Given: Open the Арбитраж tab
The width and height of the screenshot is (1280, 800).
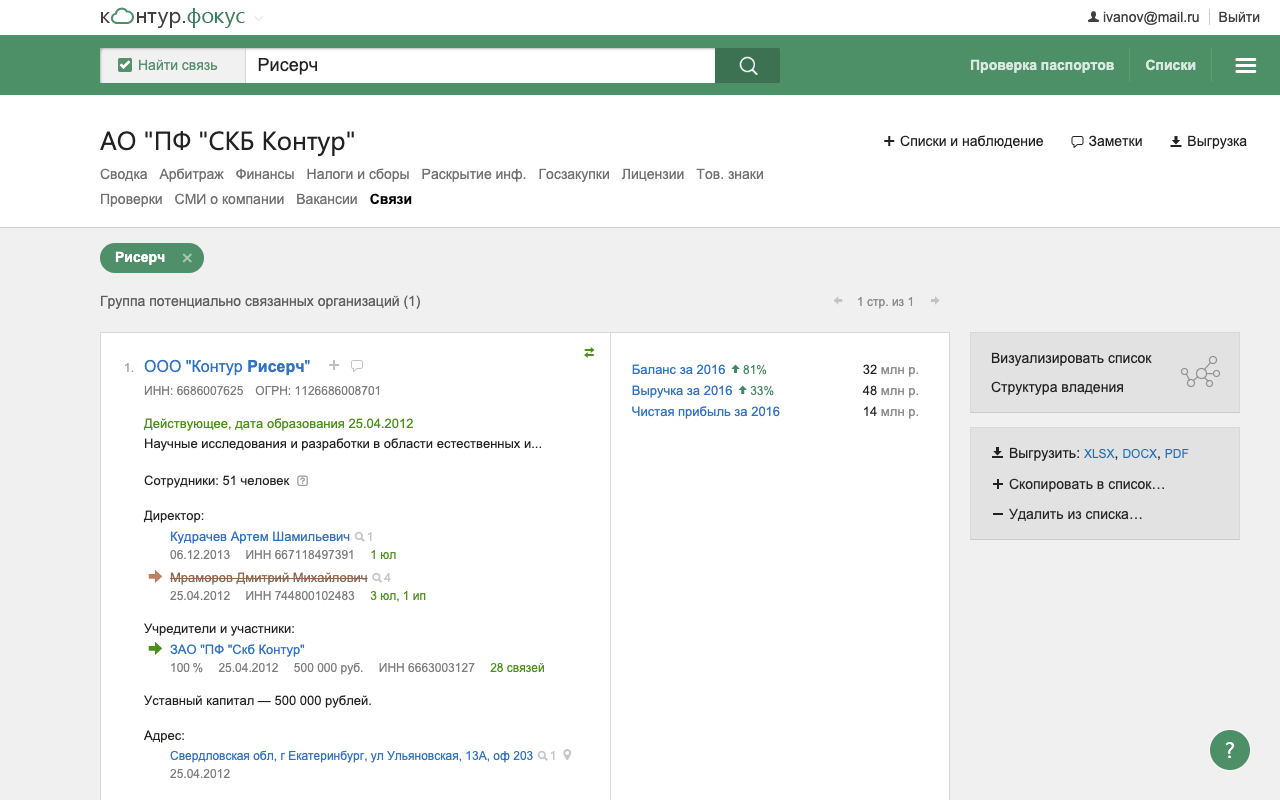Looking at the screenshot, I should [x=192, y=174].
